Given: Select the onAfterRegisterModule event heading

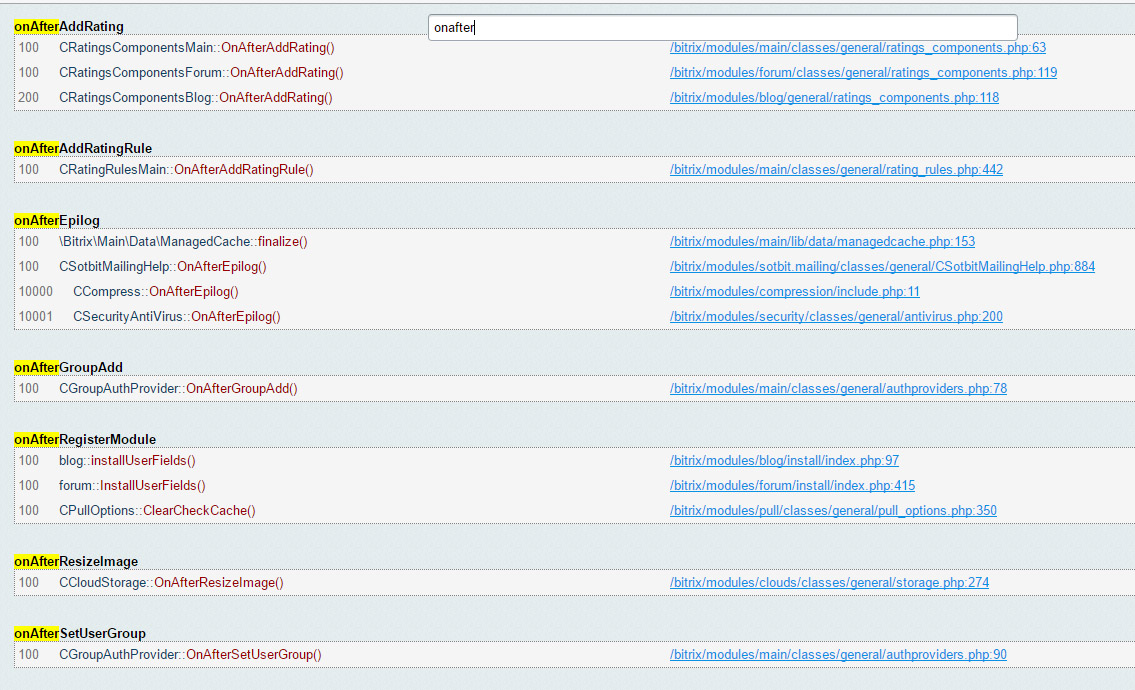Looking at the screenshot, I should click(x=85, y=439).
